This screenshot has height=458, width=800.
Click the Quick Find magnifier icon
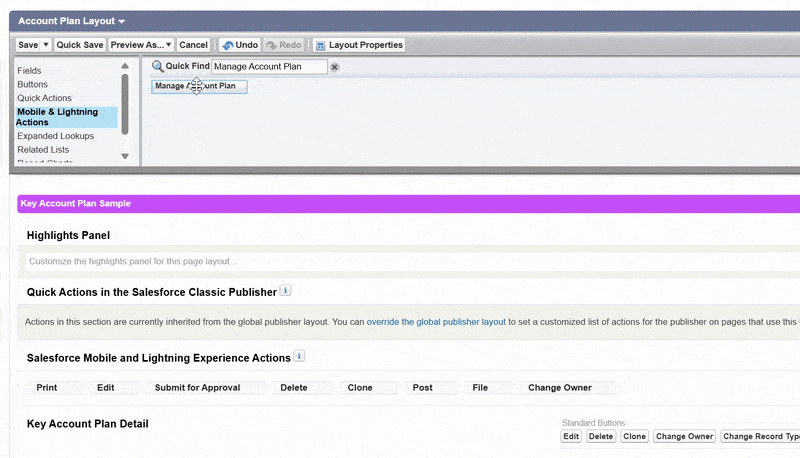click(x=158, y=66)
